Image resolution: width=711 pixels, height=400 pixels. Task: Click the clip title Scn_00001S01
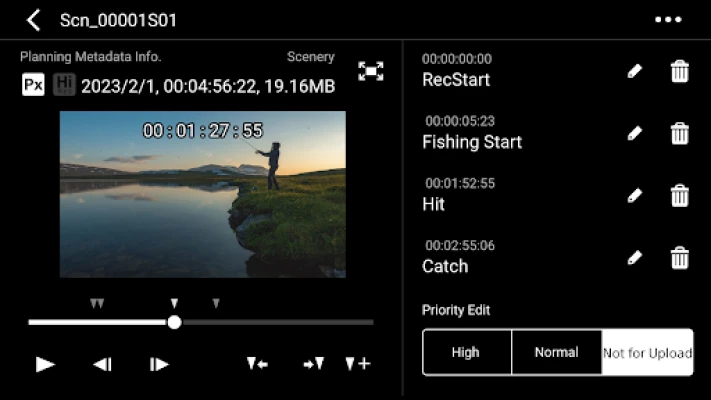point(118,20)
